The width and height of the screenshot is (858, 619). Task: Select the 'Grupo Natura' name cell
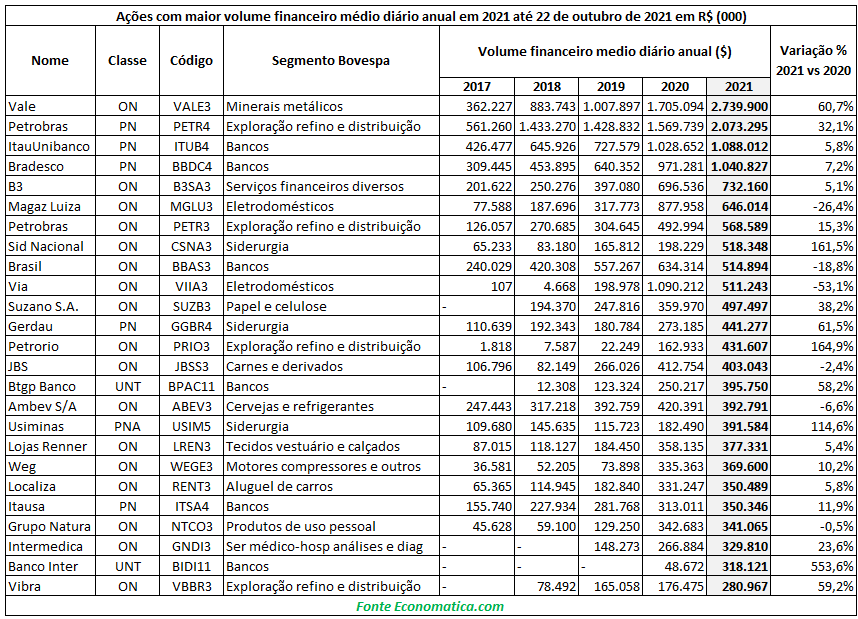click(x=50, y=526)
